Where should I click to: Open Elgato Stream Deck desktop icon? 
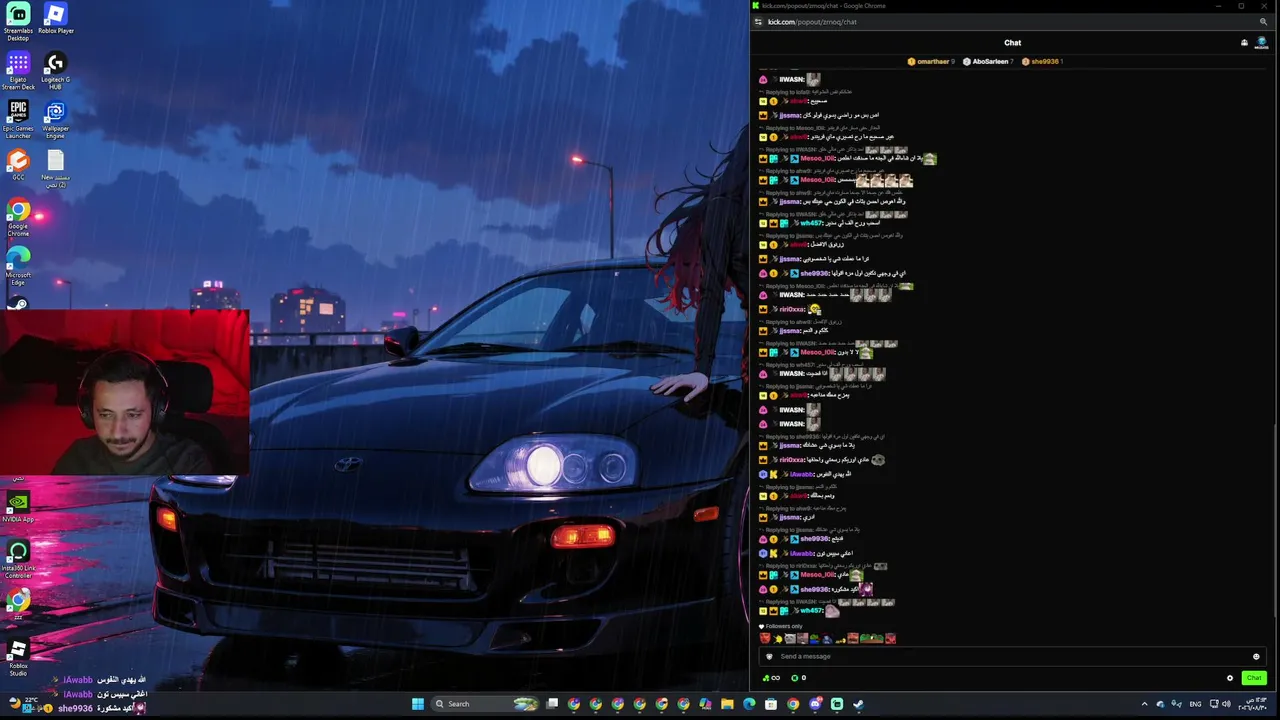pyautogui.click(x=18, y=71)
